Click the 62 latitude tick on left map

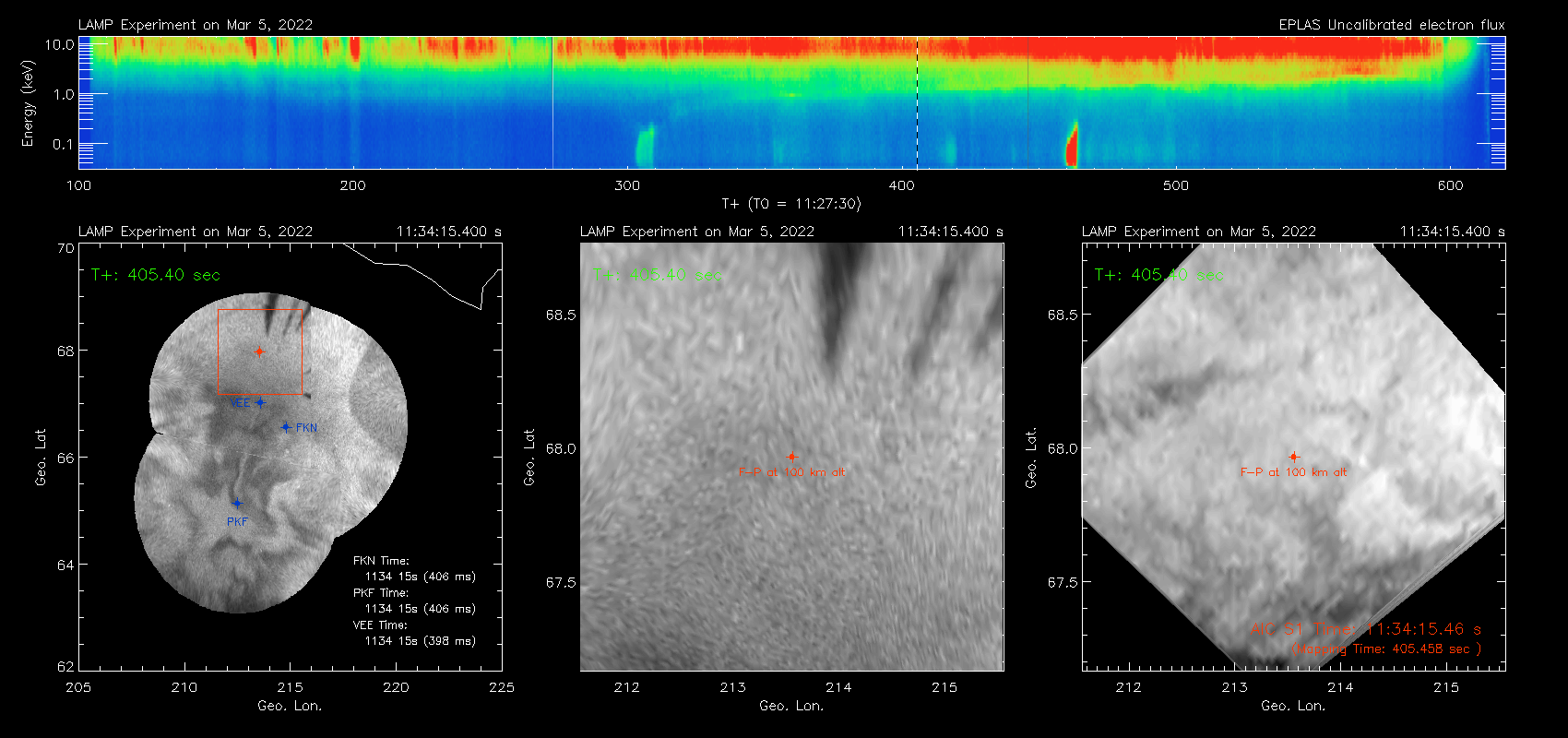pos(65,666)
